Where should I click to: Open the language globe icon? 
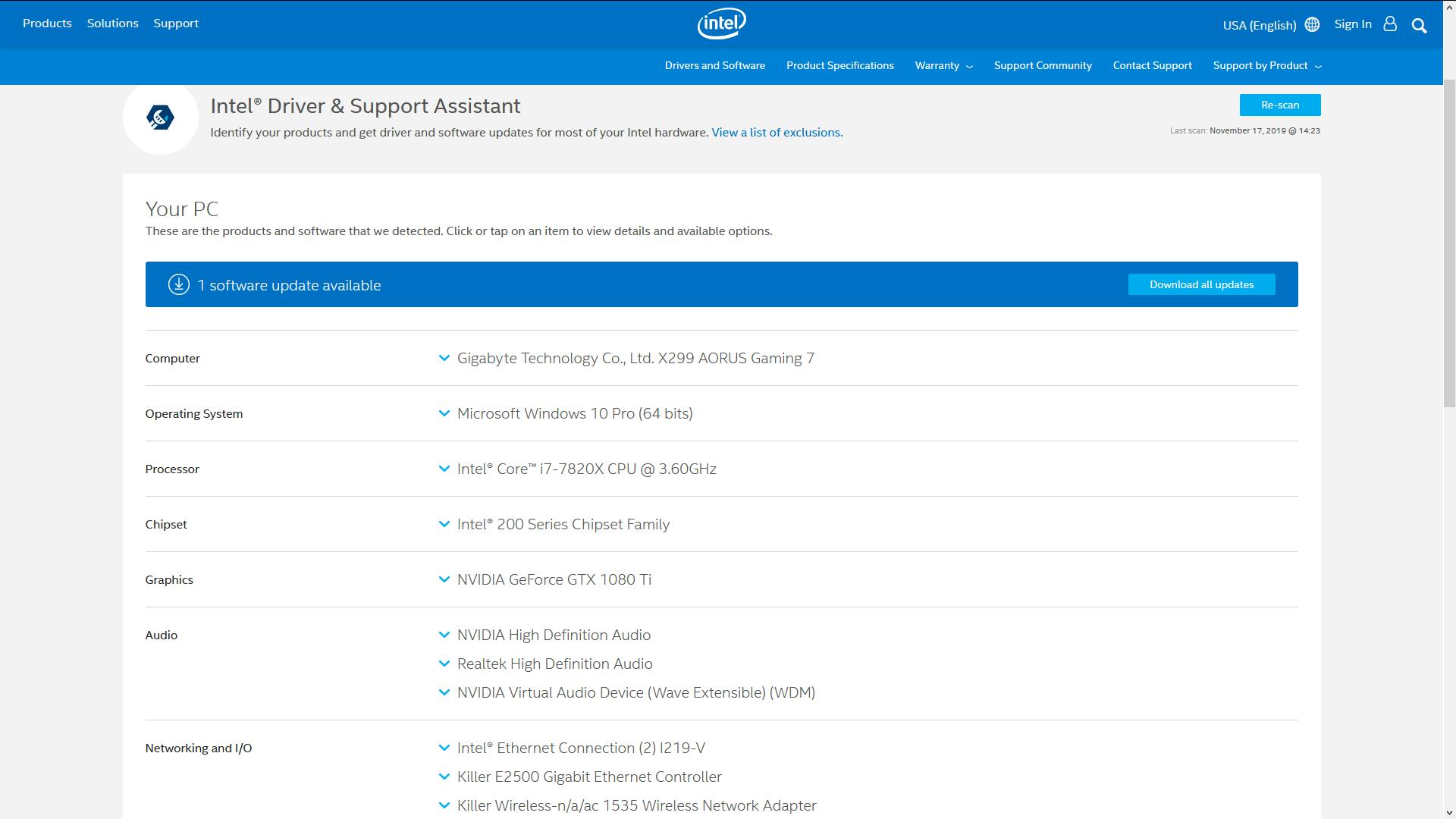1312,24
